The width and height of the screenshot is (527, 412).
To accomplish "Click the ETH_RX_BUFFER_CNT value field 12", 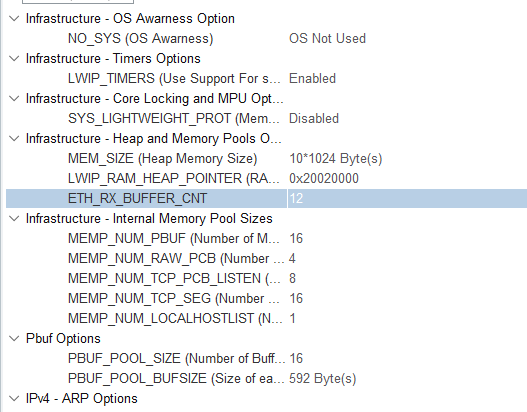I will coord(407,198).
